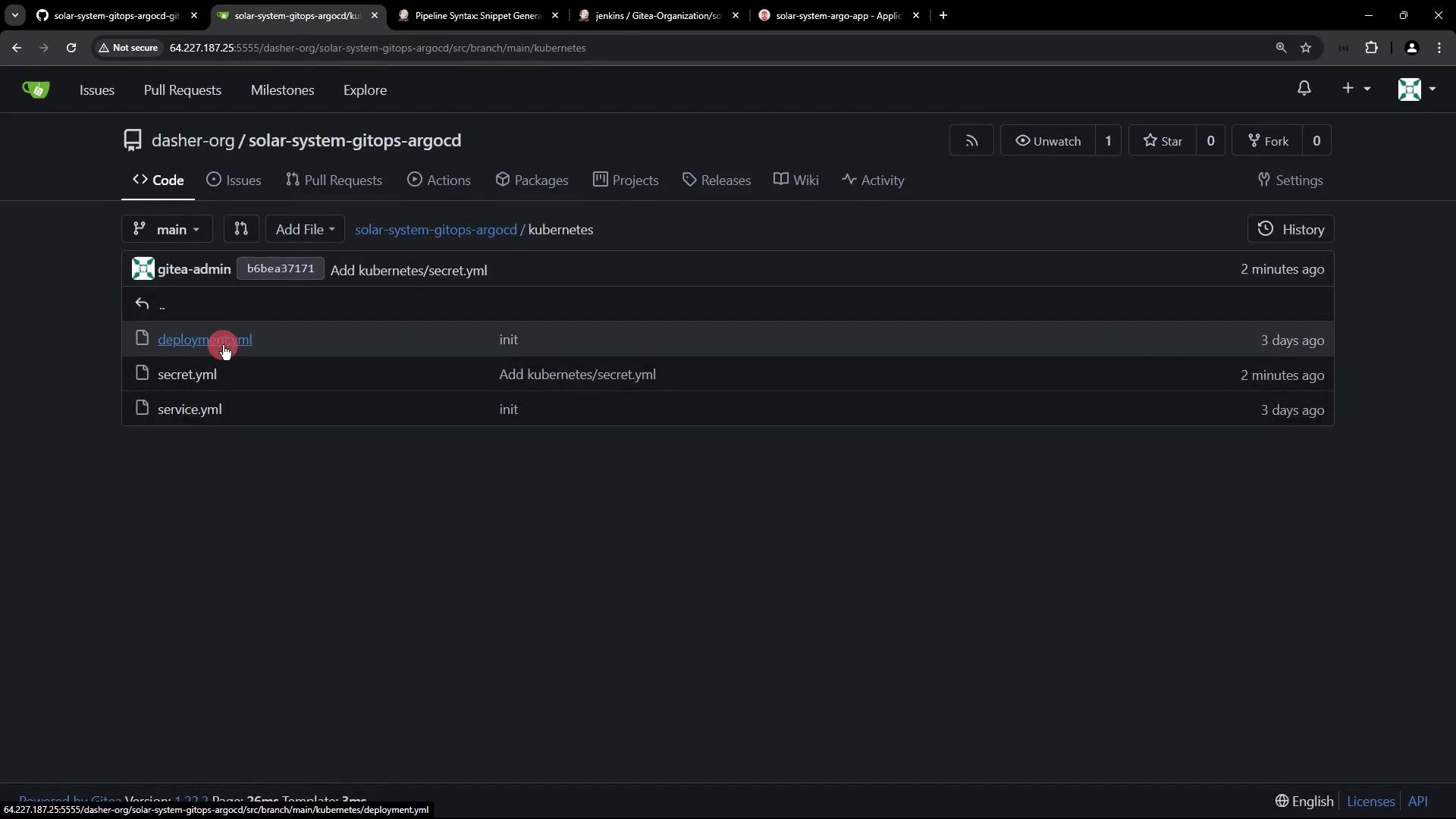Screen dimensions: 1456x819
Task: Open browser extensions puzzle icon
Action: point(1371,48)
